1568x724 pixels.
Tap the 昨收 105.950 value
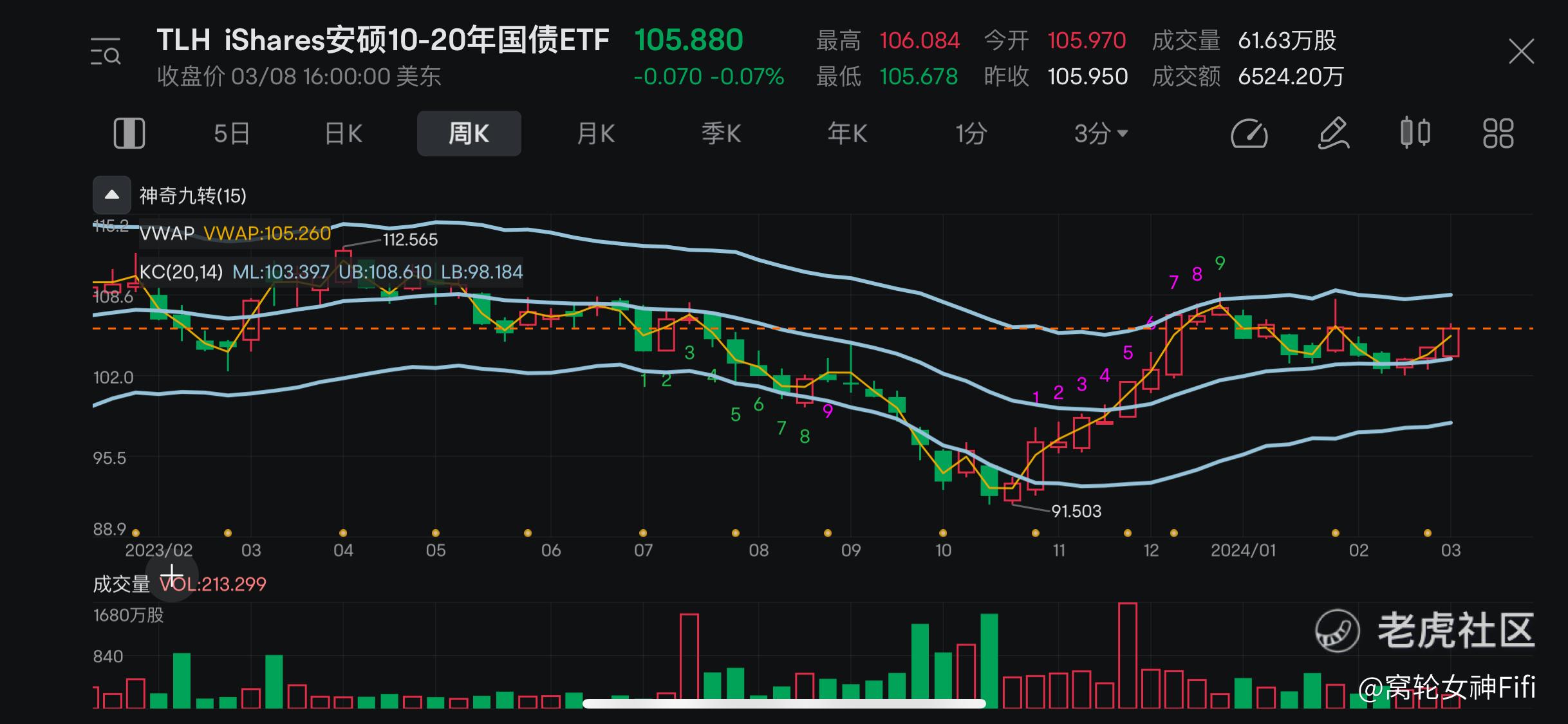pos(1088,77)
